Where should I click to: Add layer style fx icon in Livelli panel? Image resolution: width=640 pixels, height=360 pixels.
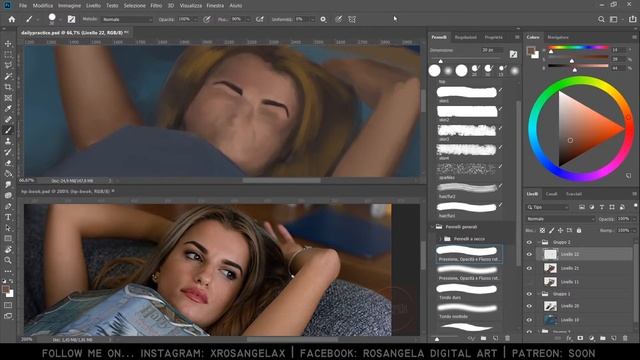click(569, 338)
